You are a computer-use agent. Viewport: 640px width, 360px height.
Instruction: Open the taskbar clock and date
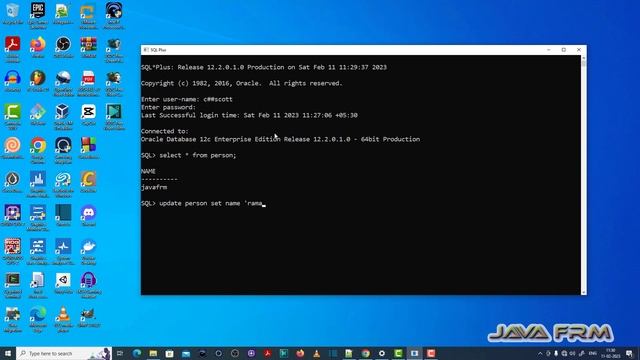coord(611,353)
